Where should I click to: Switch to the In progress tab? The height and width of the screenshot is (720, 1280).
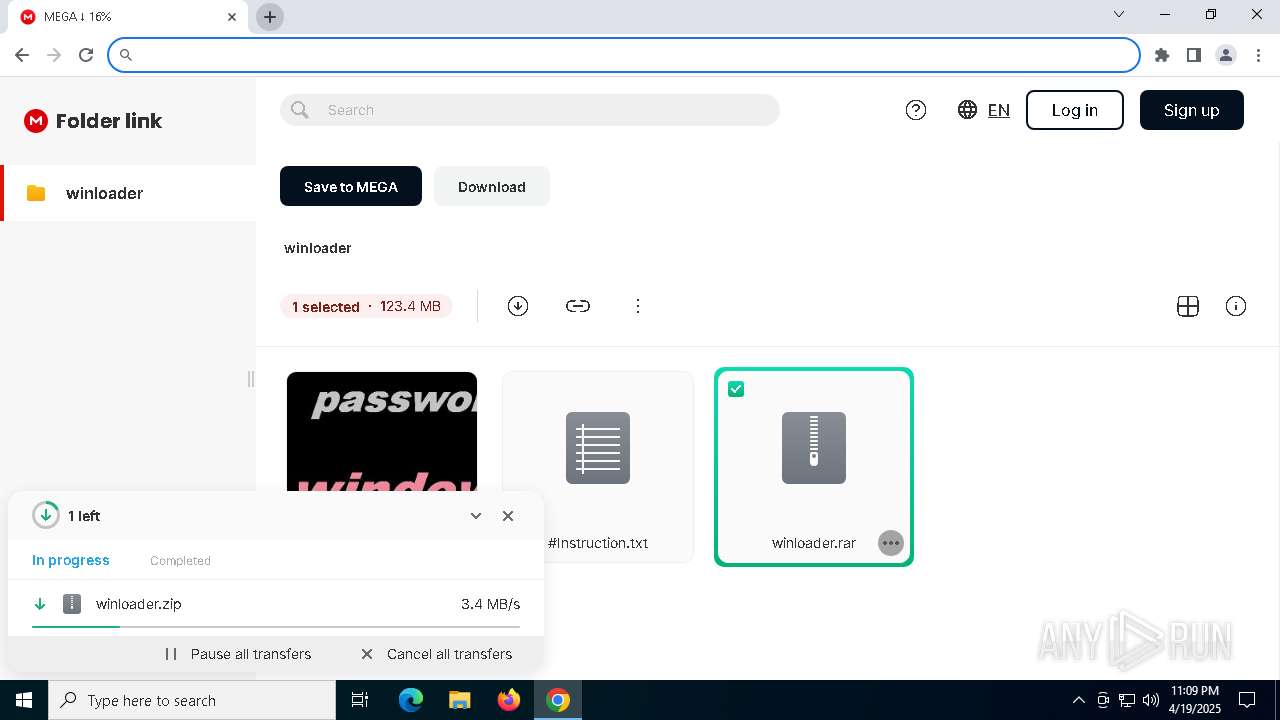[71, 560]
